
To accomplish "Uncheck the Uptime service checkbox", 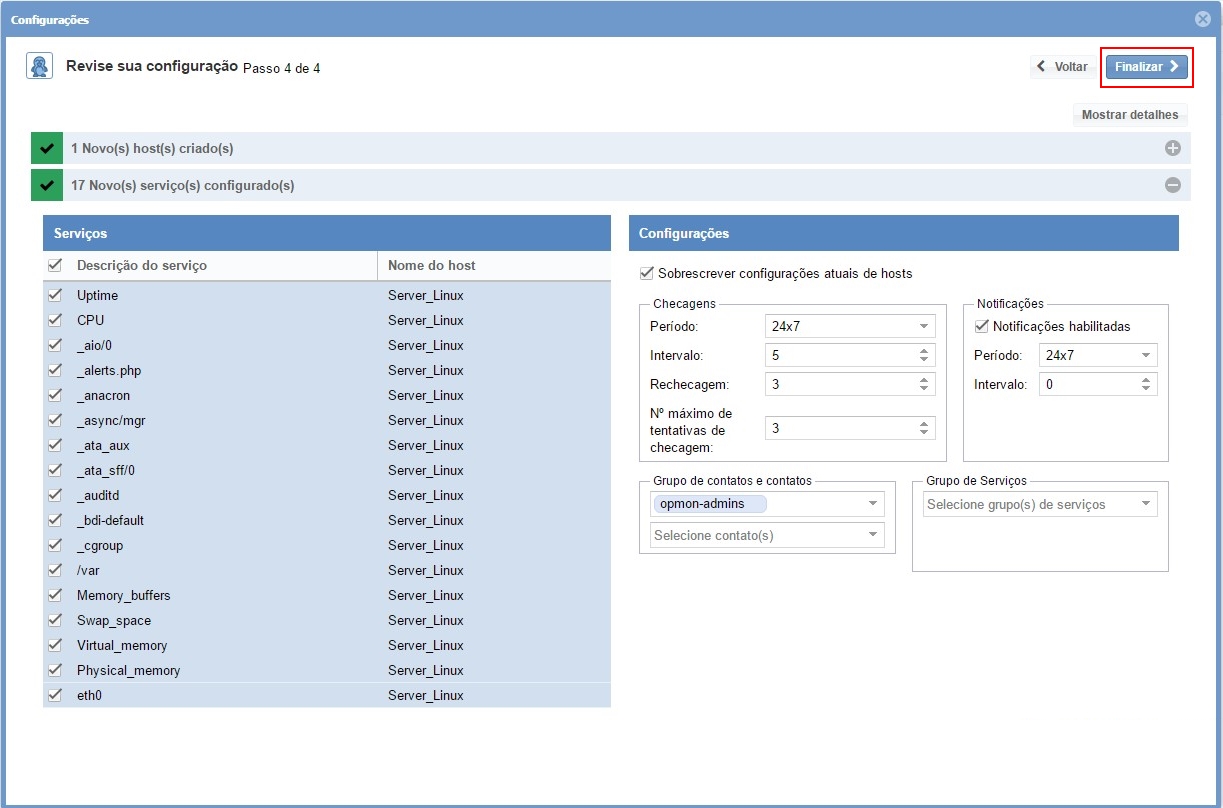I will coord(55,295).
